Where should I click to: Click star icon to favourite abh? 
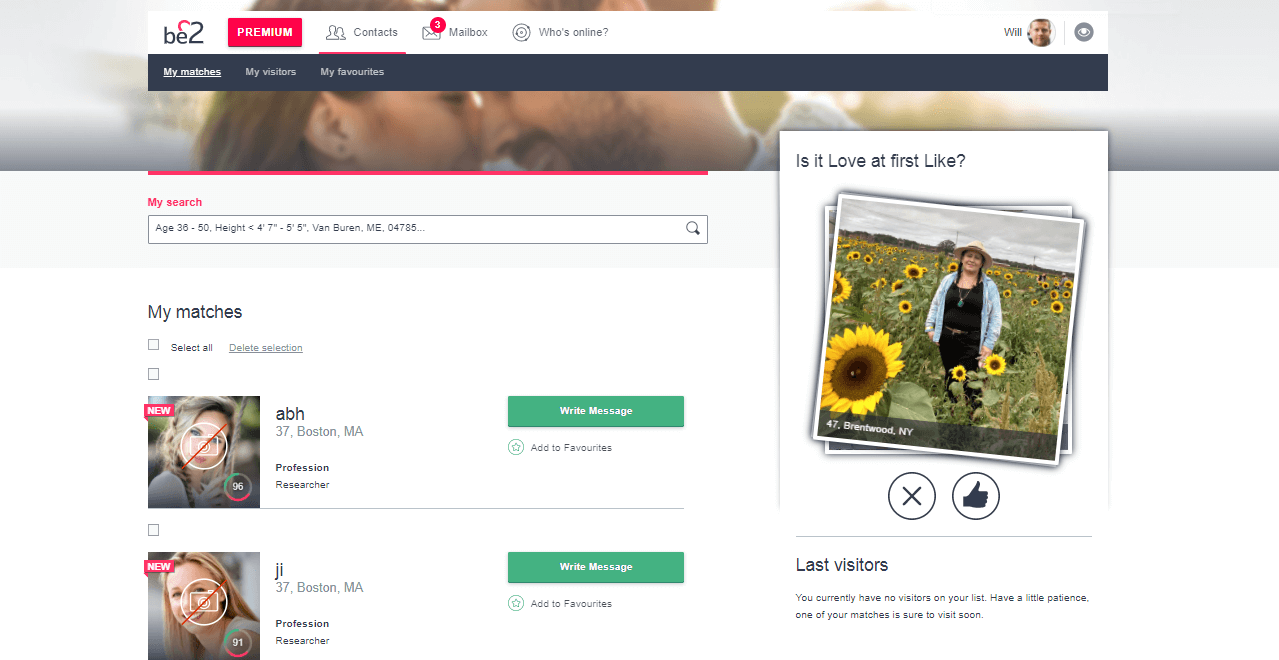coord(516,447)
